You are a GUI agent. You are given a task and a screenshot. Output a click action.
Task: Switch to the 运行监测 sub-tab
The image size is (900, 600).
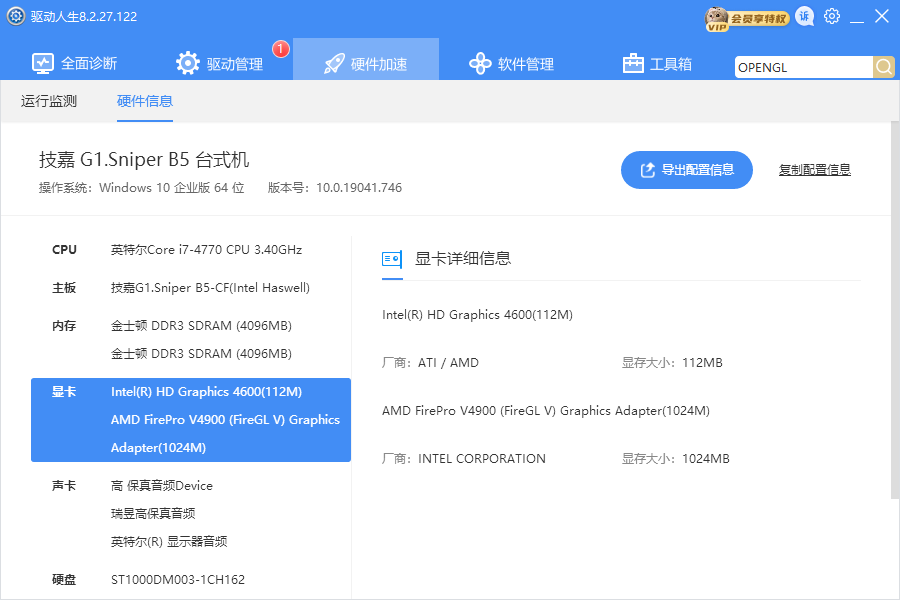(x=49, y=101)
